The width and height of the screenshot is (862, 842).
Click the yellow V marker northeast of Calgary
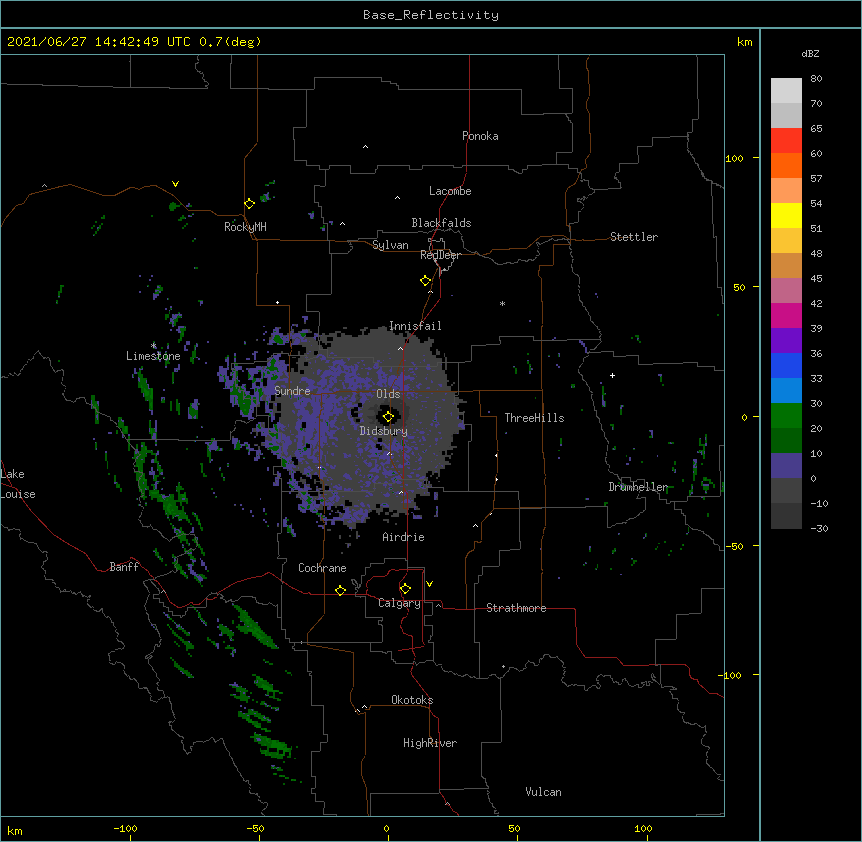click(429, 584)
